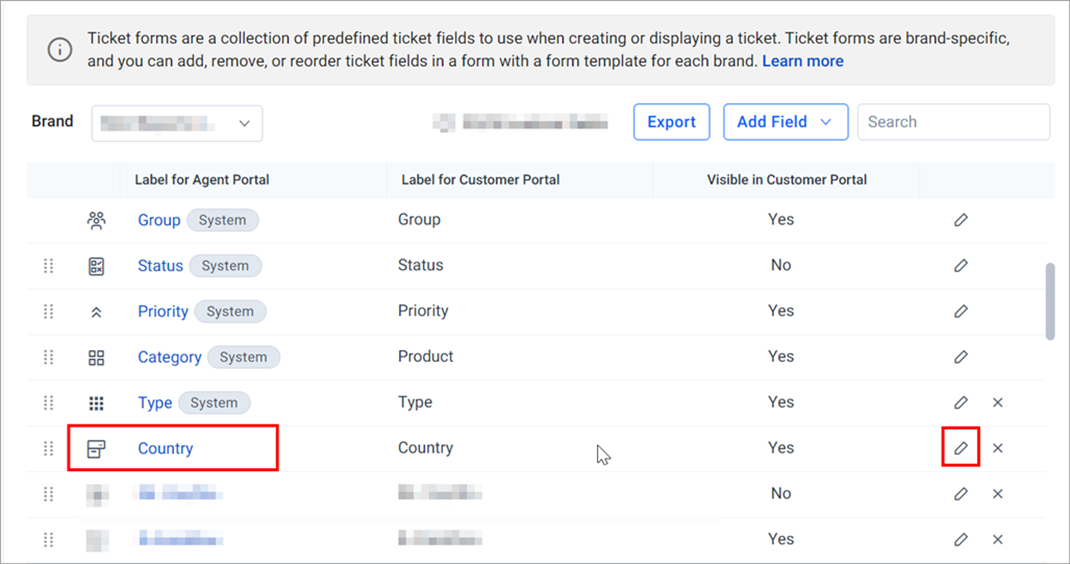Open the Country field link
The width and height of the screenshot is (1070, 564).
click(x=165, y=449)
